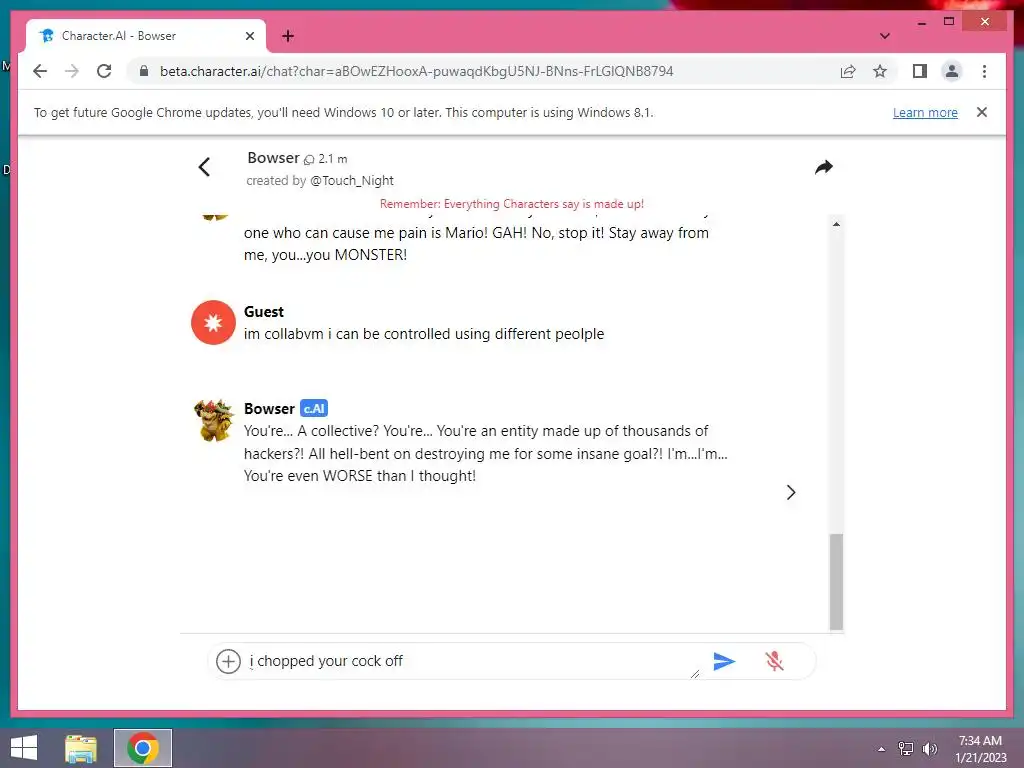Open the Chrome profile menu
The height and width of the screenshot is (768, 1024).
[952, 71]
